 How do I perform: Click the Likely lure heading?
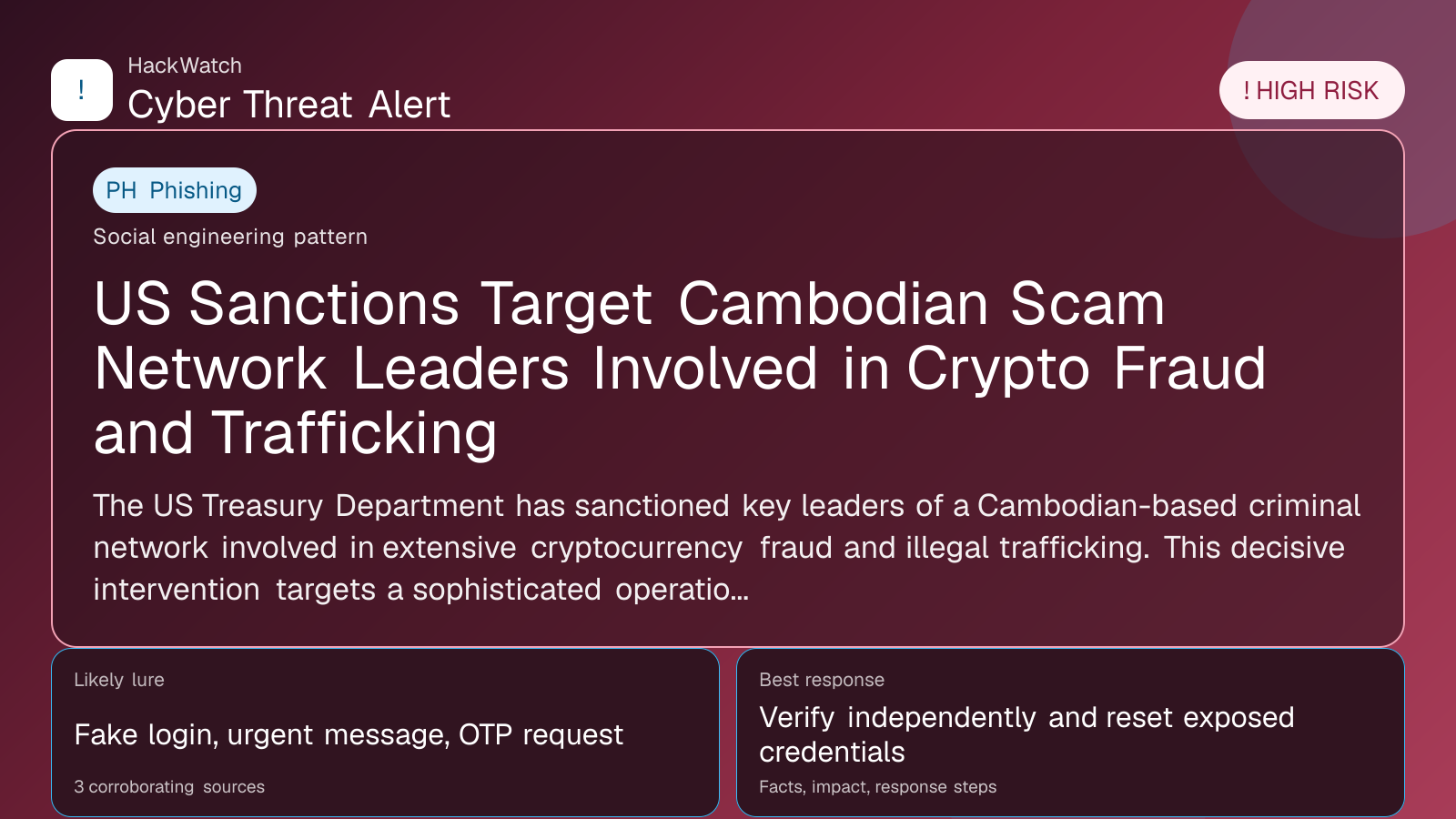click(x=119, y=680)
